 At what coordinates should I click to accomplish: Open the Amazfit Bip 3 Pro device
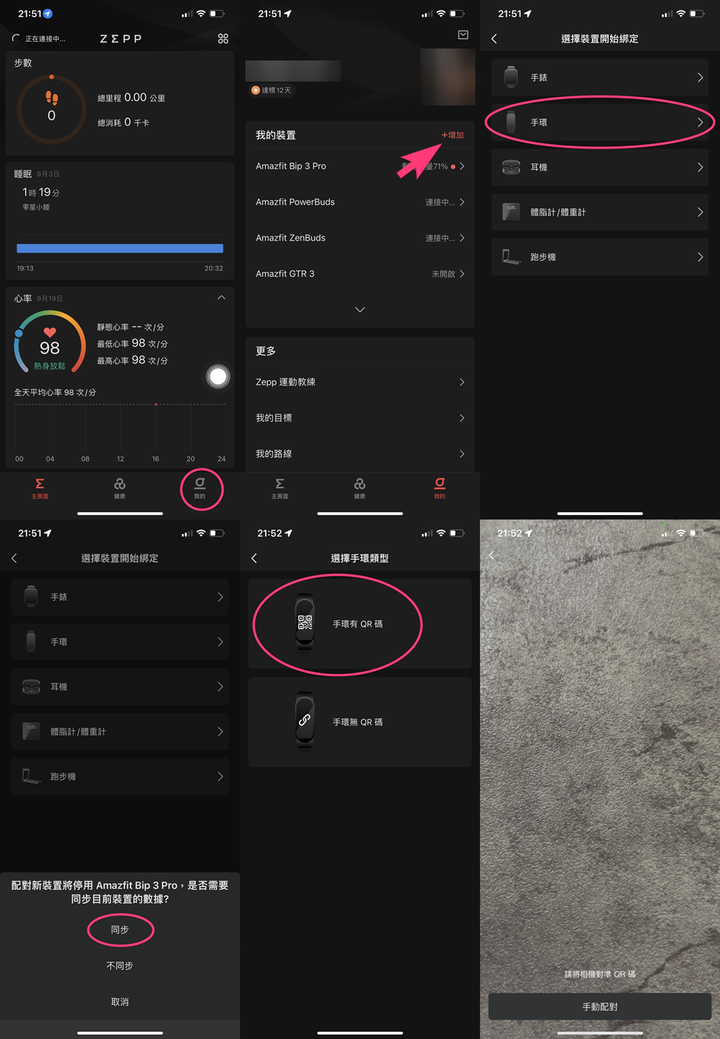pos(360,166)
